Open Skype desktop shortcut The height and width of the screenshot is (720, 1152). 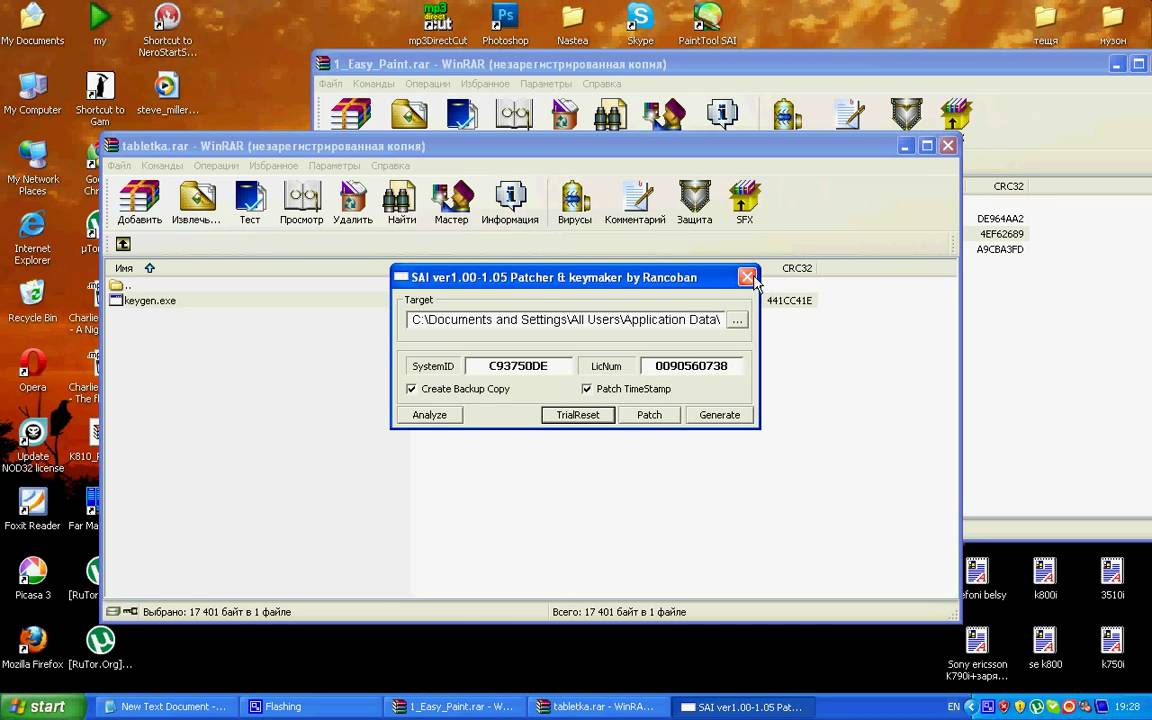pyautogui.click(x=640, y=25)
